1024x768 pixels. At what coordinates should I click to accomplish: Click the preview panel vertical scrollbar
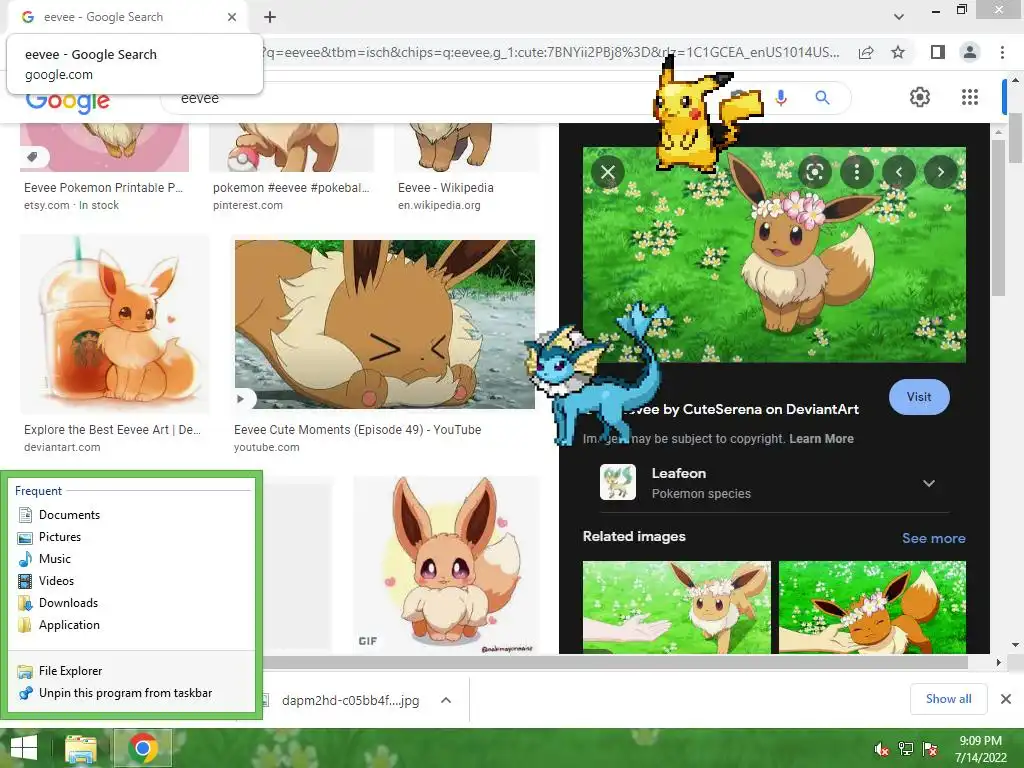point(998,216)
